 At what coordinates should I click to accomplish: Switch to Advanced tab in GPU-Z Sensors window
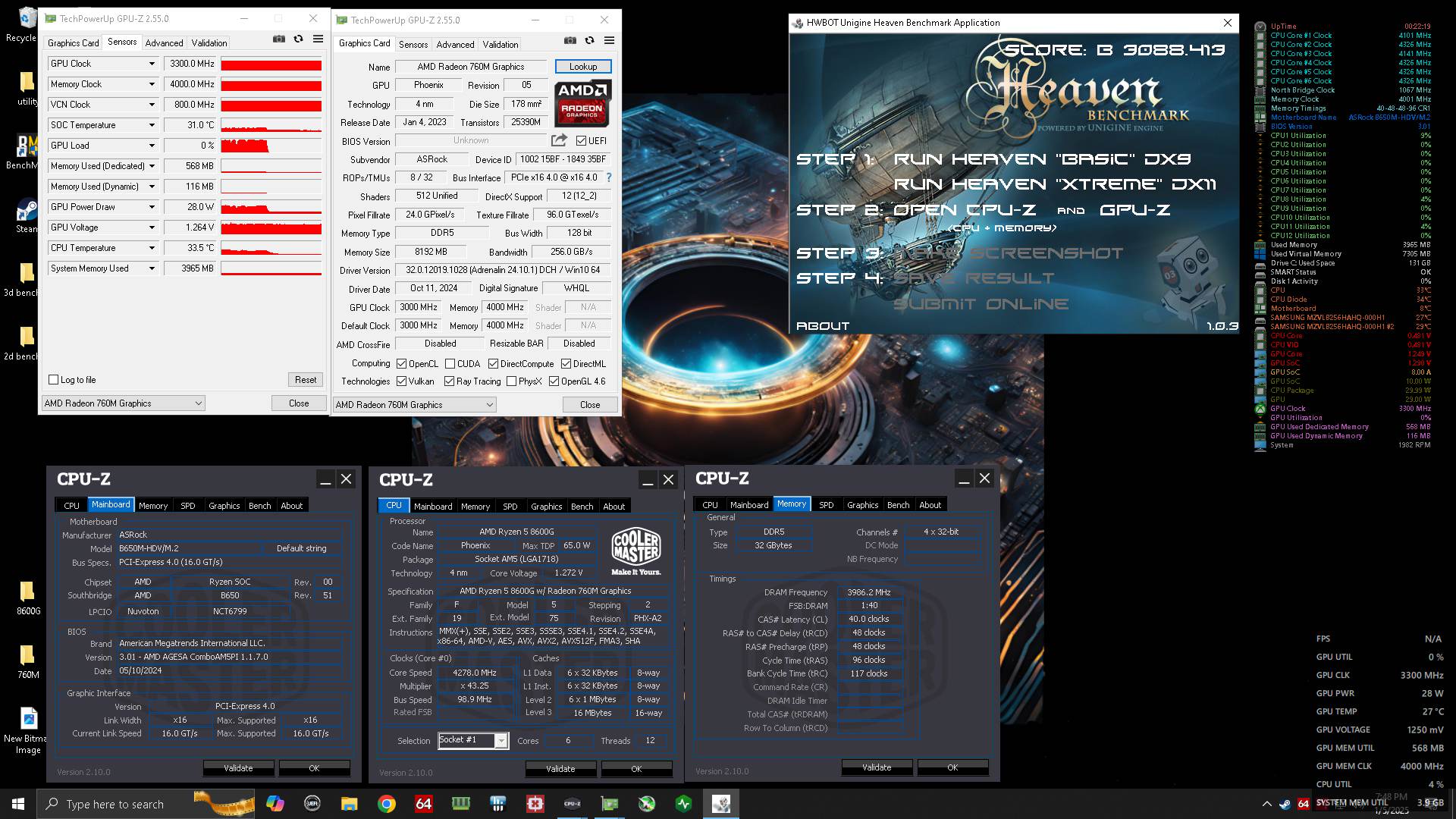tap(164, 43)
